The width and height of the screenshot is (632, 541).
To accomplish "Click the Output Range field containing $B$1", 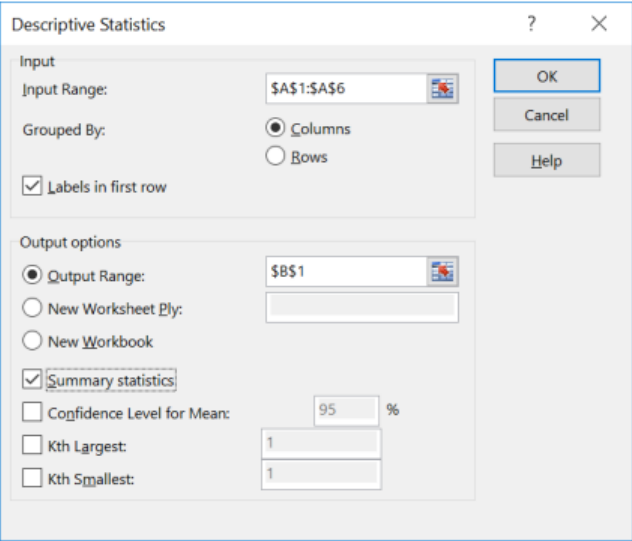I will [x=345, y=271].
